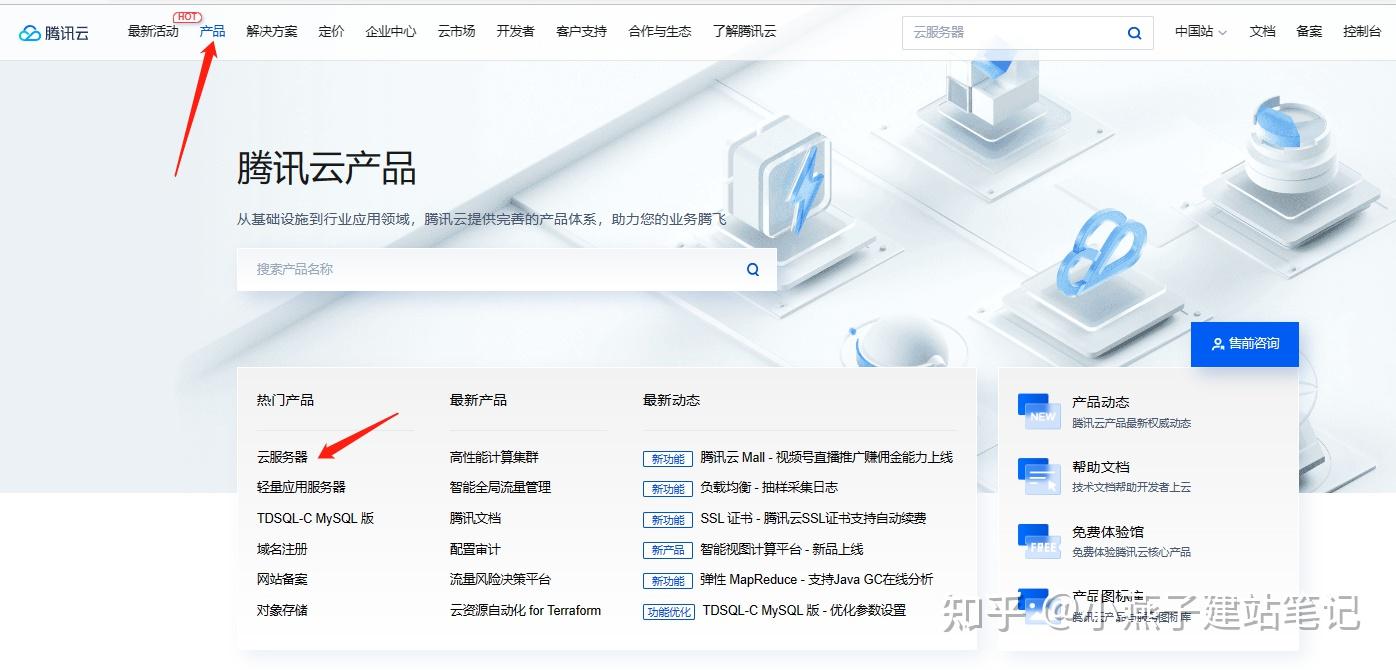Open SSL 证书 auto-renewal news item

(813, 518)
